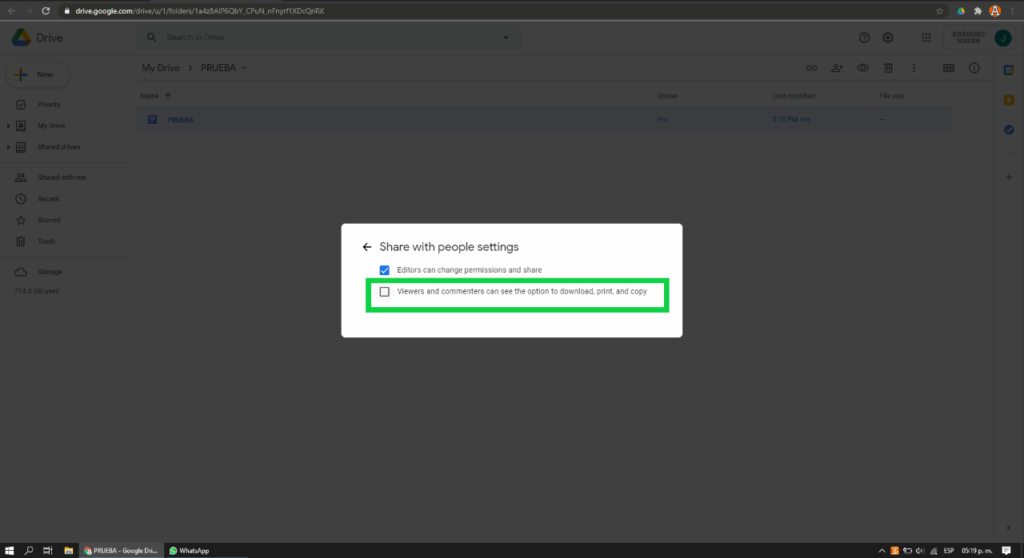Open the Settings gear icon
This screenshot has height=558, width=1024.
click(888, 38)
